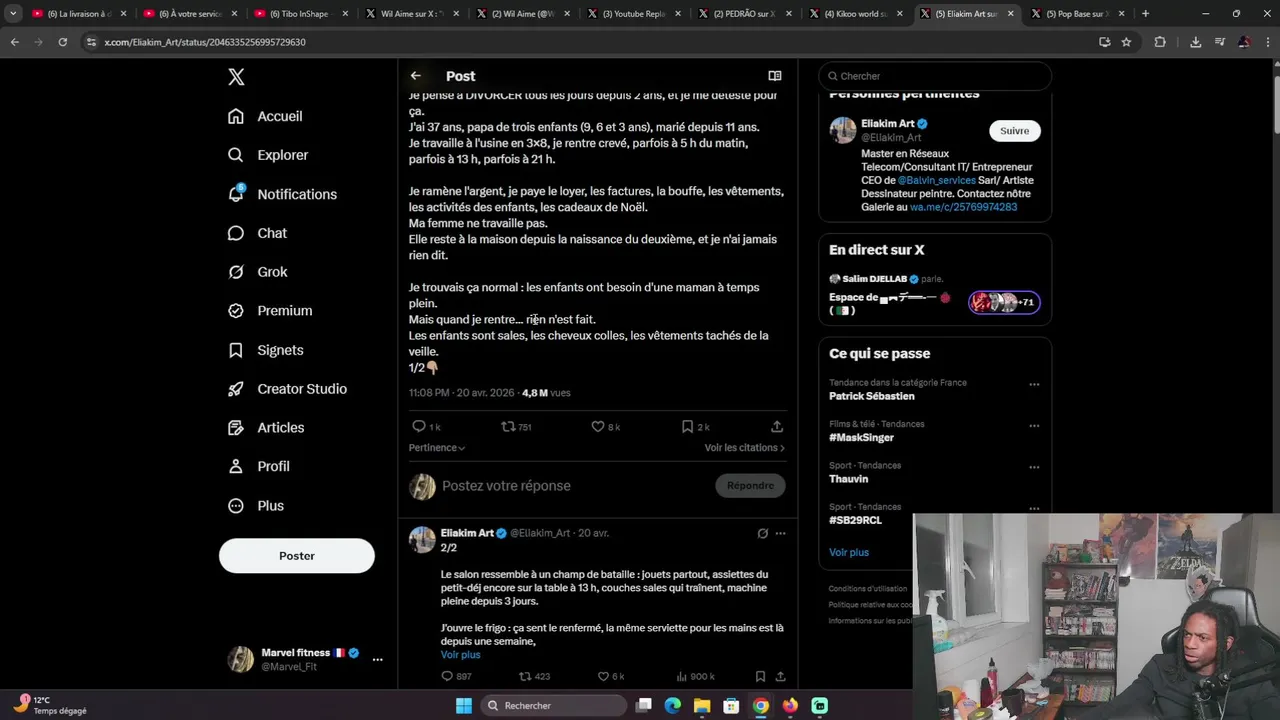
Task: Open more options for Thauvin trend
Action: click(x=1034, y=467)
